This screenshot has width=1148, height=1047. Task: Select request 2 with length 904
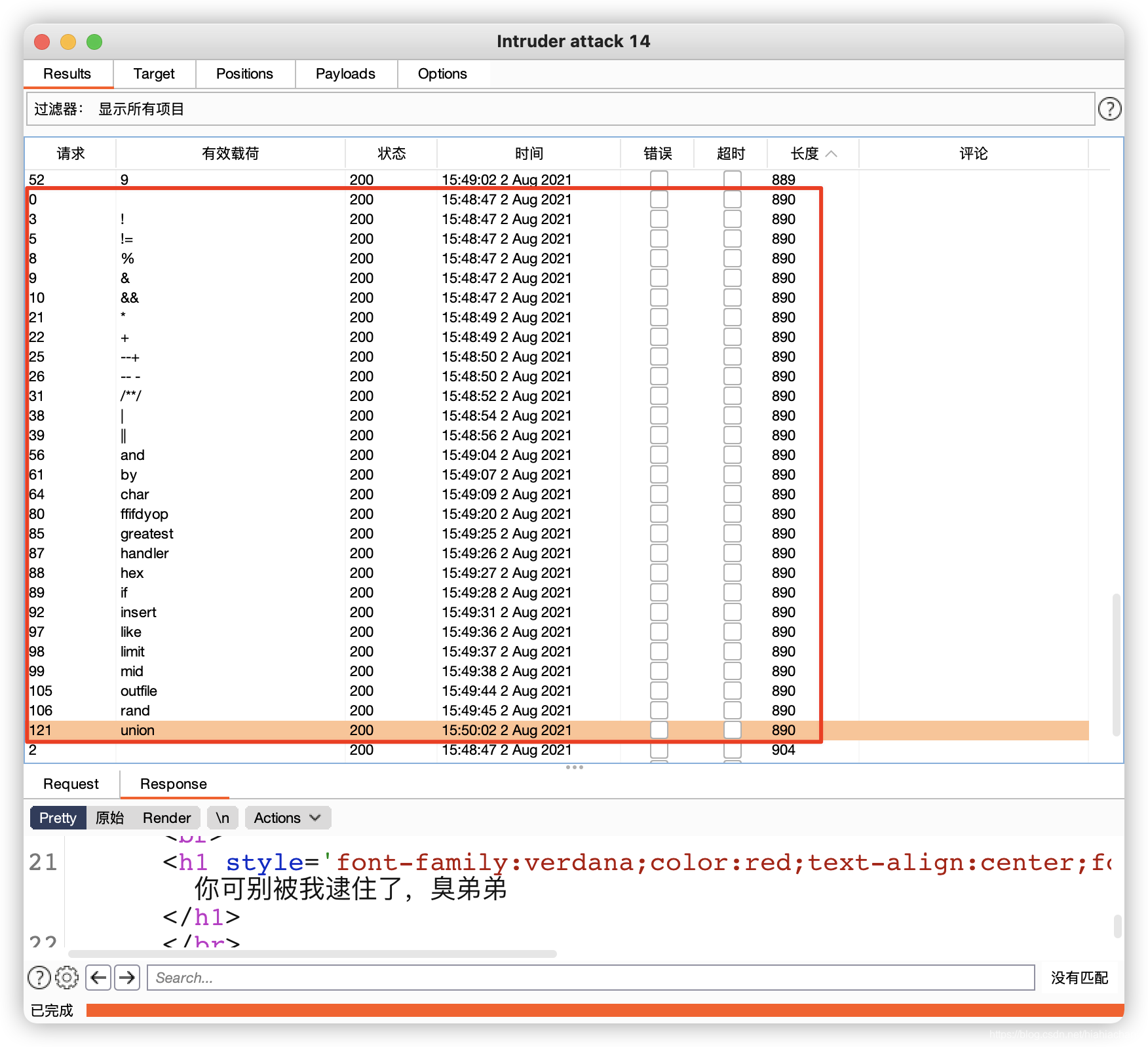point(558,750)
